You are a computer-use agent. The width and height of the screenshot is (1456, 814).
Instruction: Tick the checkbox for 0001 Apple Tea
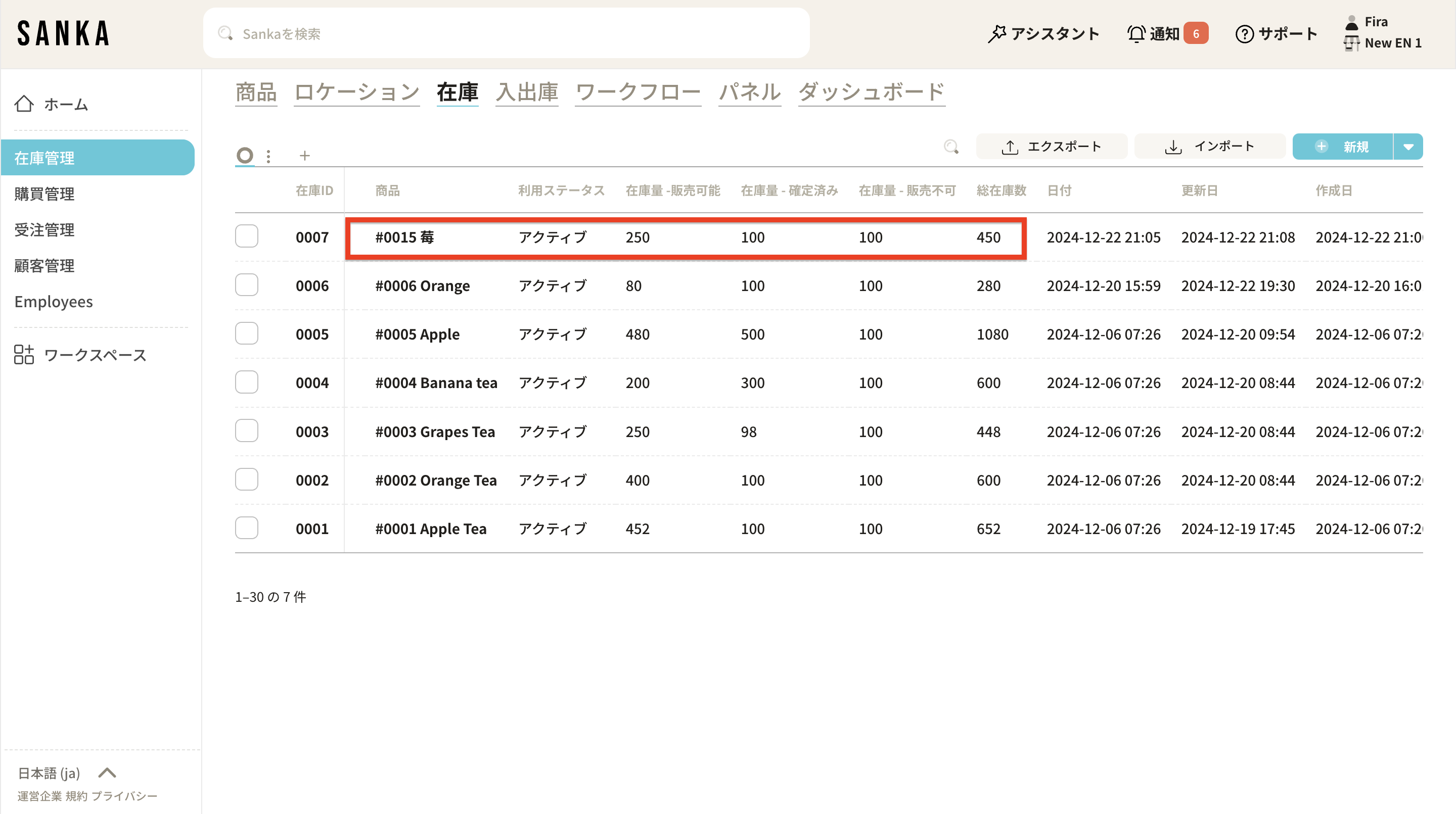pyautogui.click(x=246, y=528)
